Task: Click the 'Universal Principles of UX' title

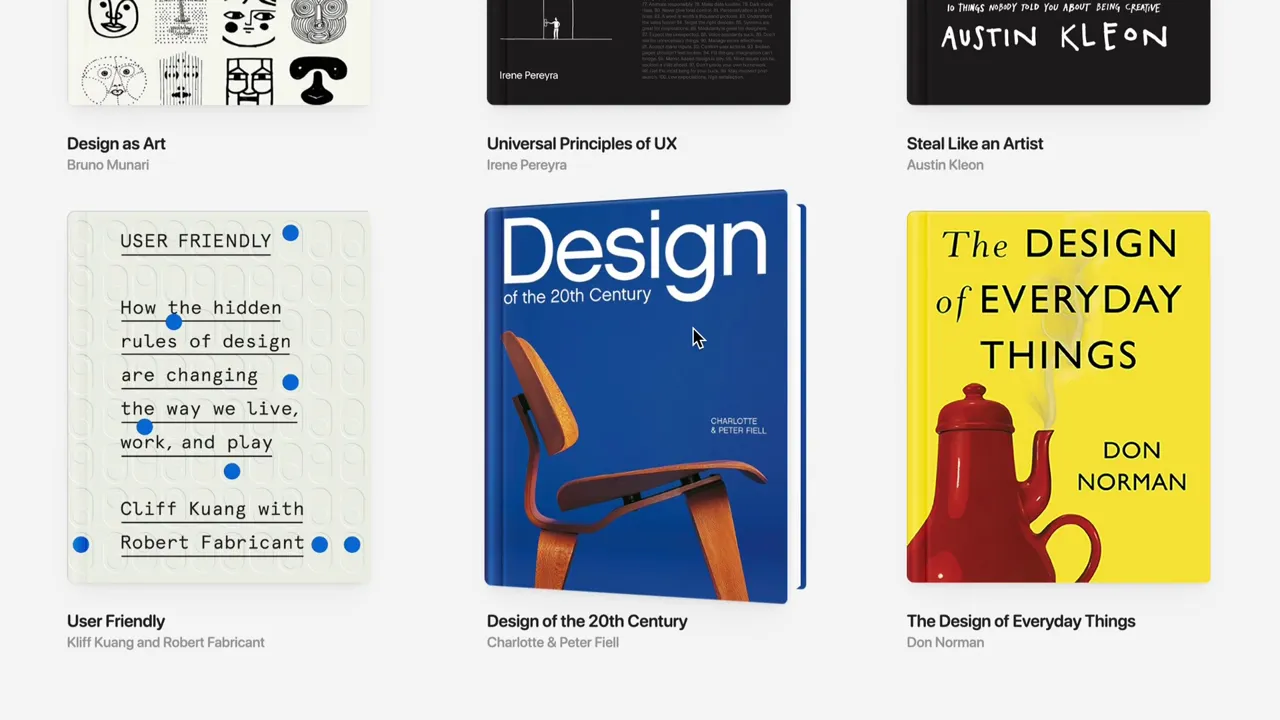Action: pyautogui.click(x=582, y=144)
